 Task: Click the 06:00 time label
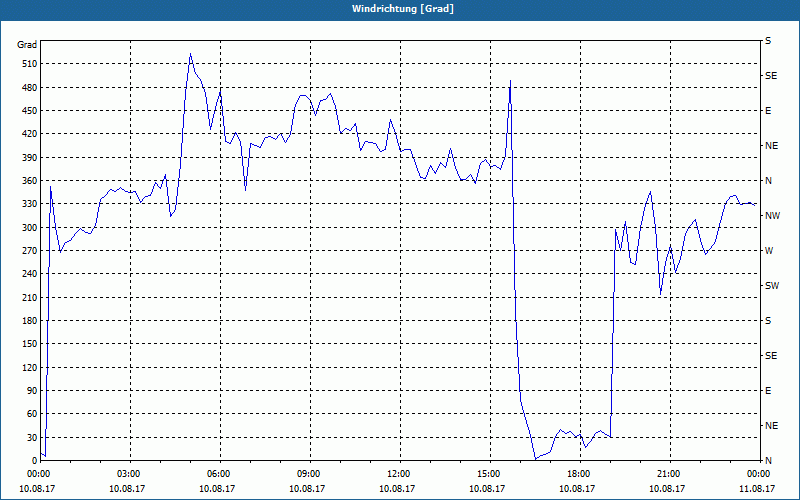(x=220, y=474)
